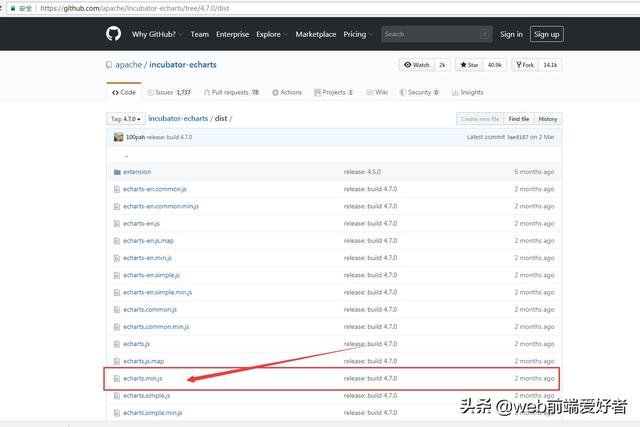Select the Code tab

point(124,92)
